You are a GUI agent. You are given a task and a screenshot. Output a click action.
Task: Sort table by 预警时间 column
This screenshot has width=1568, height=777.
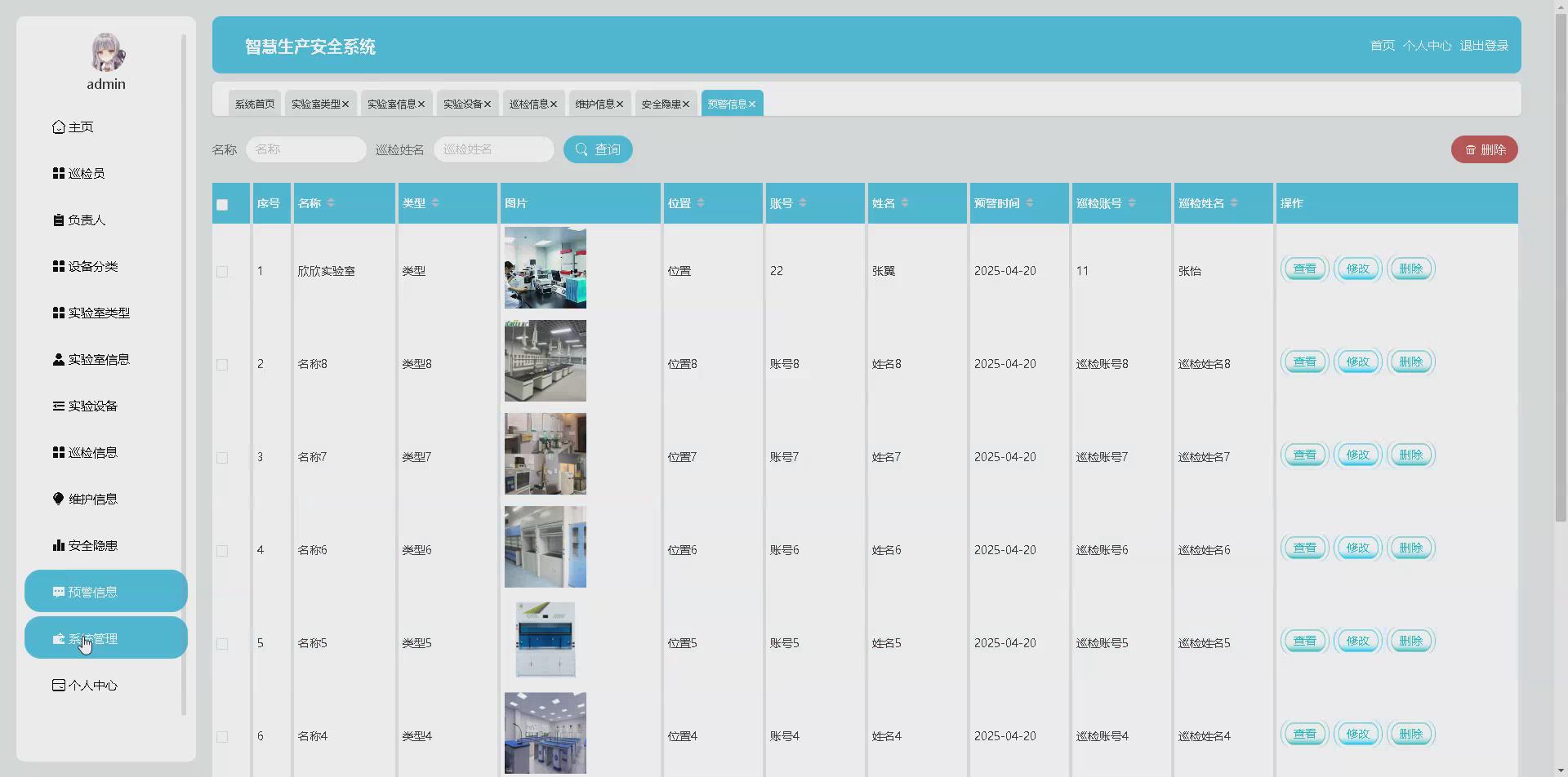pyautogui.click(x=1030, y=203)
